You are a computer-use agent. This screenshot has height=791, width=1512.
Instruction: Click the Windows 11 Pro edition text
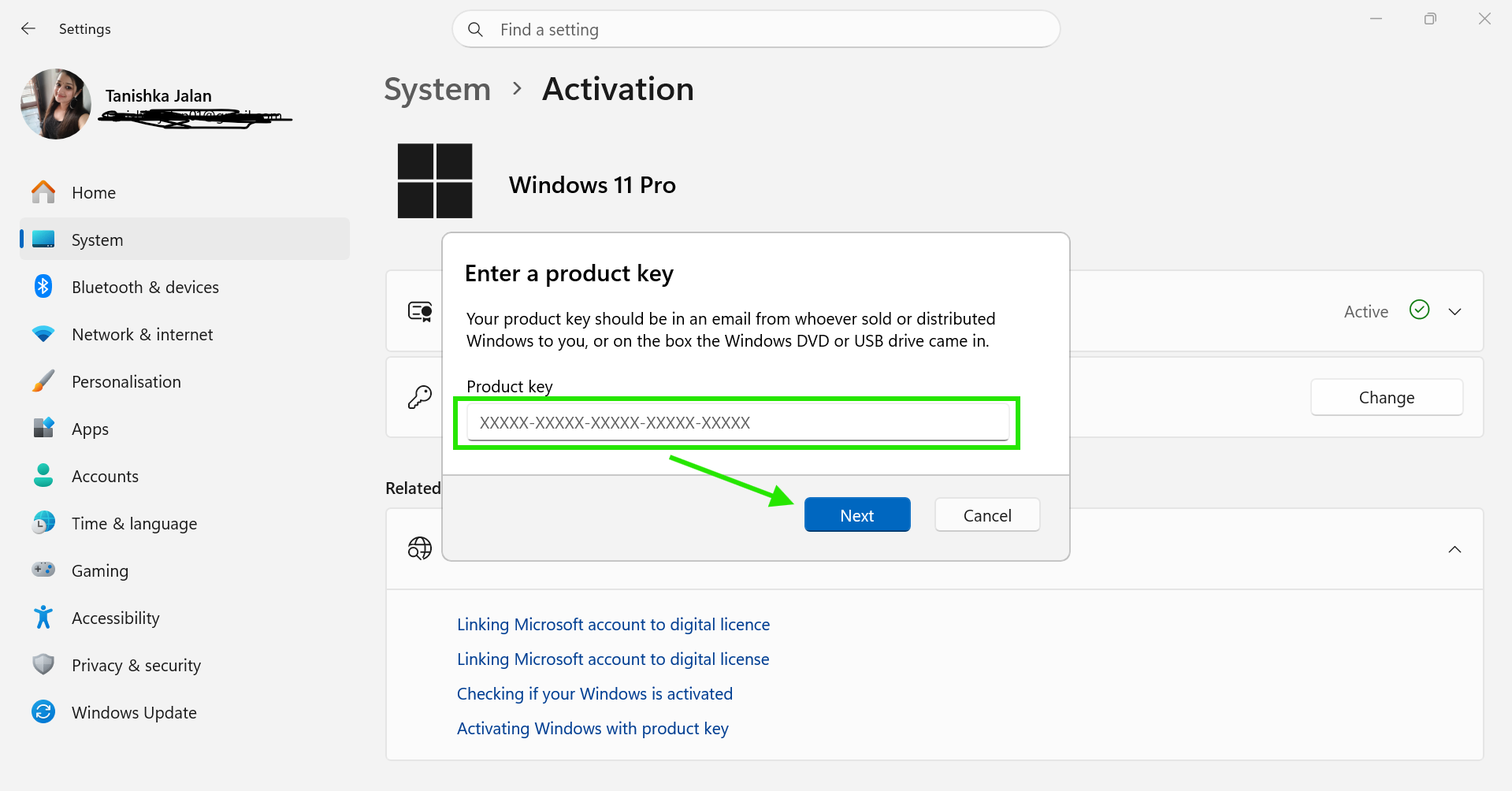coord(593,184)
